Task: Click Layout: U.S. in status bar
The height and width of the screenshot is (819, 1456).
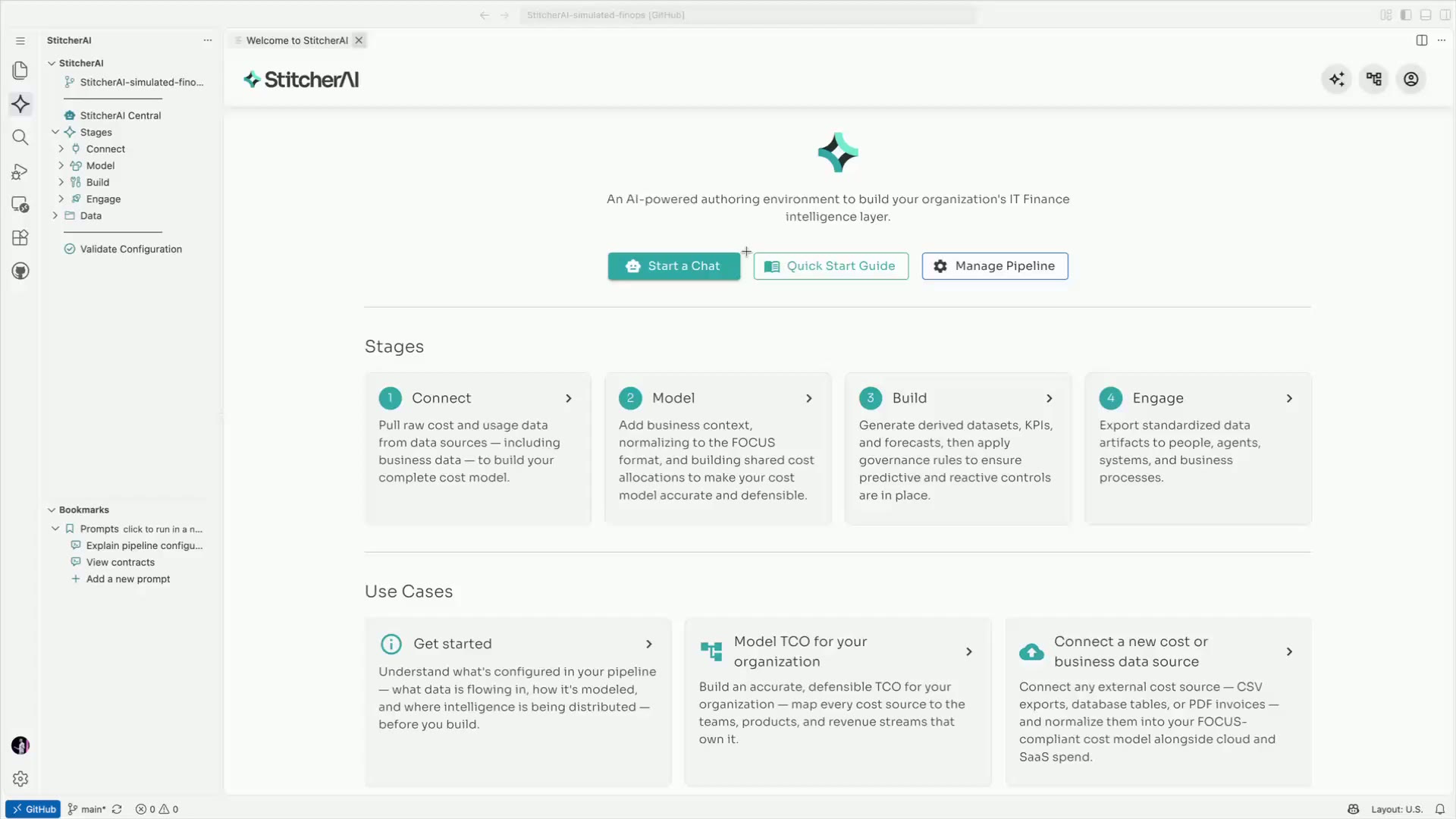Action: pos(1397,809)
